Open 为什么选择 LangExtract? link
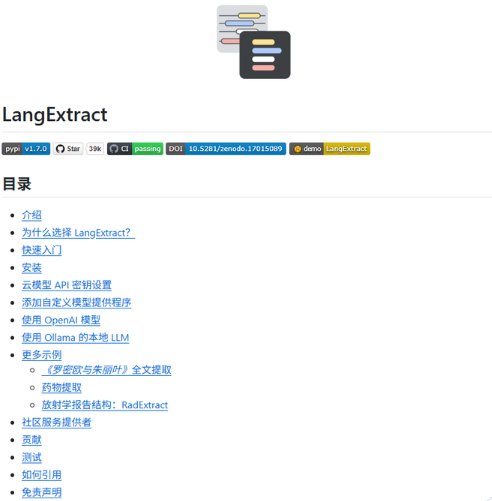The width and height of the screenshot is (492, 501). point(78,233)
